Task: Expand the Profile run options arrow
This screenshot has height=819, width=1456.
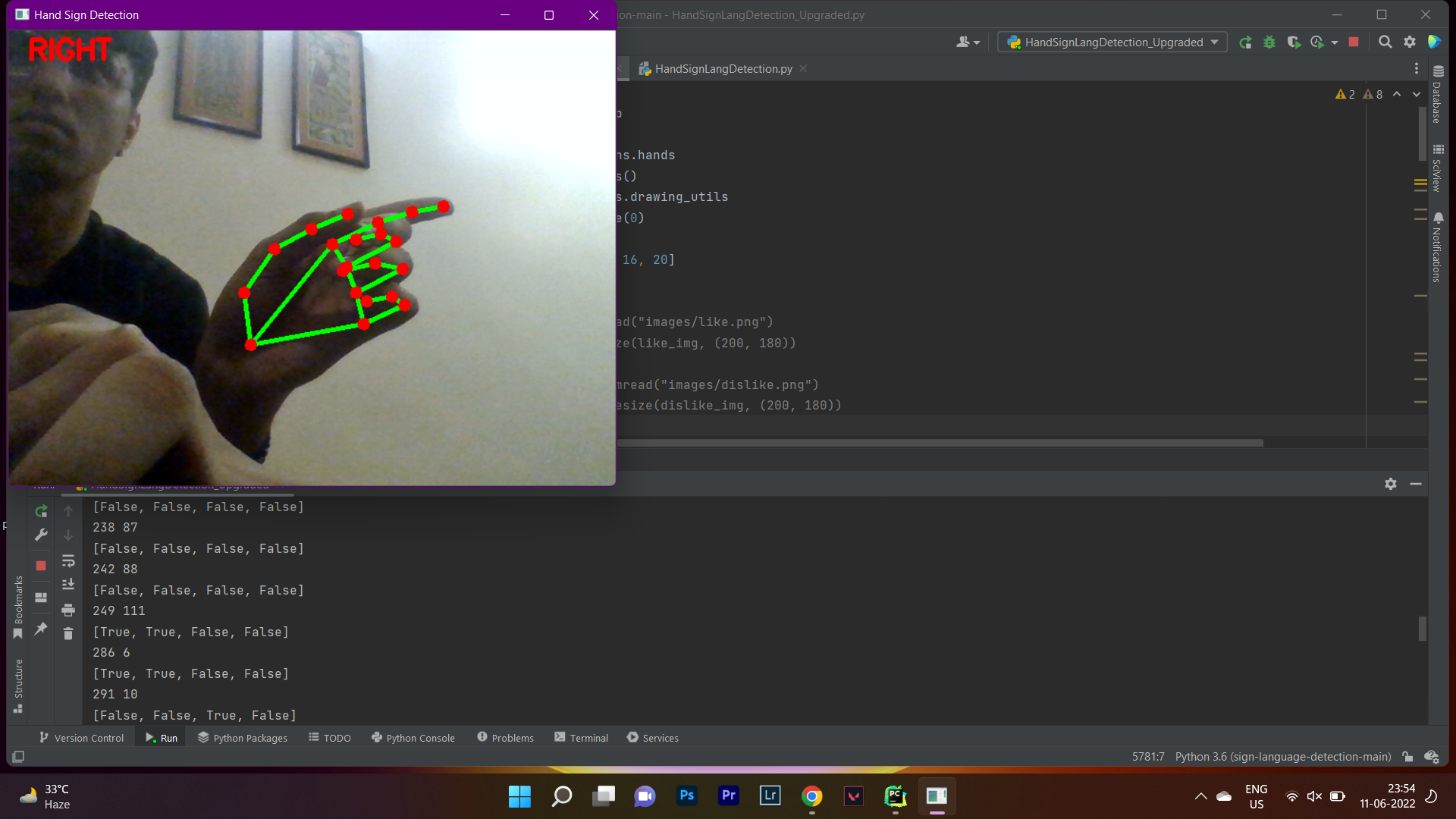Action: click(x=1335, y=42)
